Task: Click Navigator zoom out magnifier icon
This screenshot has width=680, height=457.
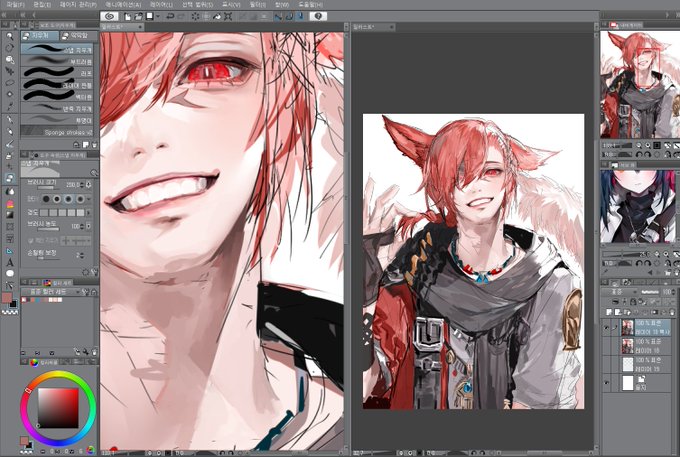Action: pyautogui.click(x=639, y=145)
